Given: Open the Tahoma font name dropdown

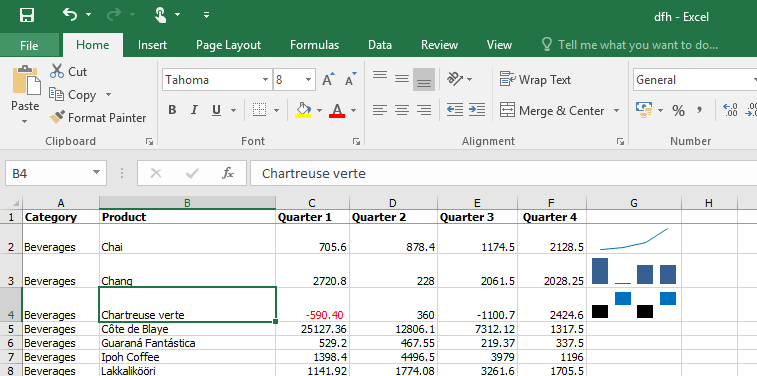Looking at the screenshot, I should click(266, 80).
